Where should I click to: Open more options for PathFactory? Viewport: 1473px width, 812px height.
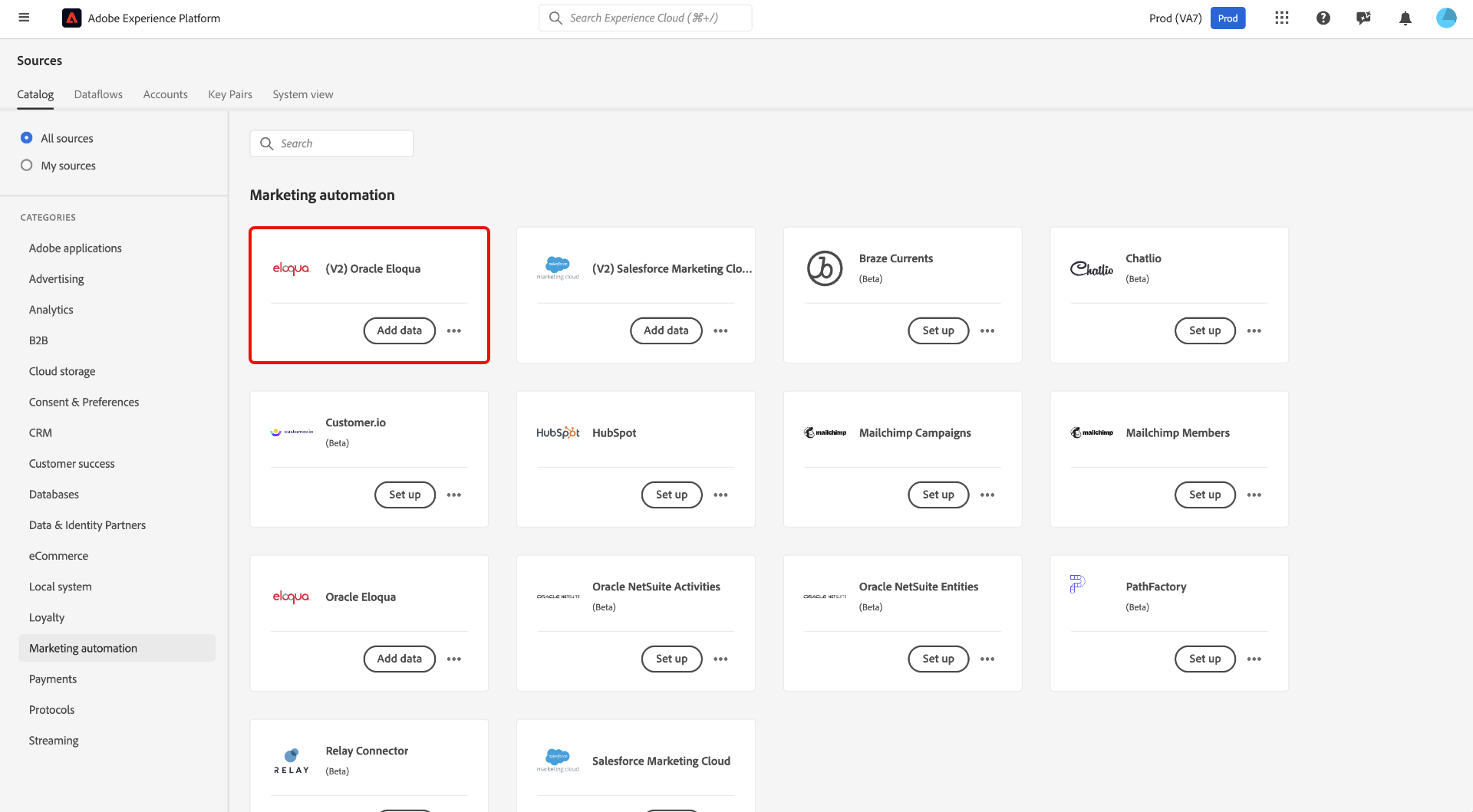(x=1254, y=659)
